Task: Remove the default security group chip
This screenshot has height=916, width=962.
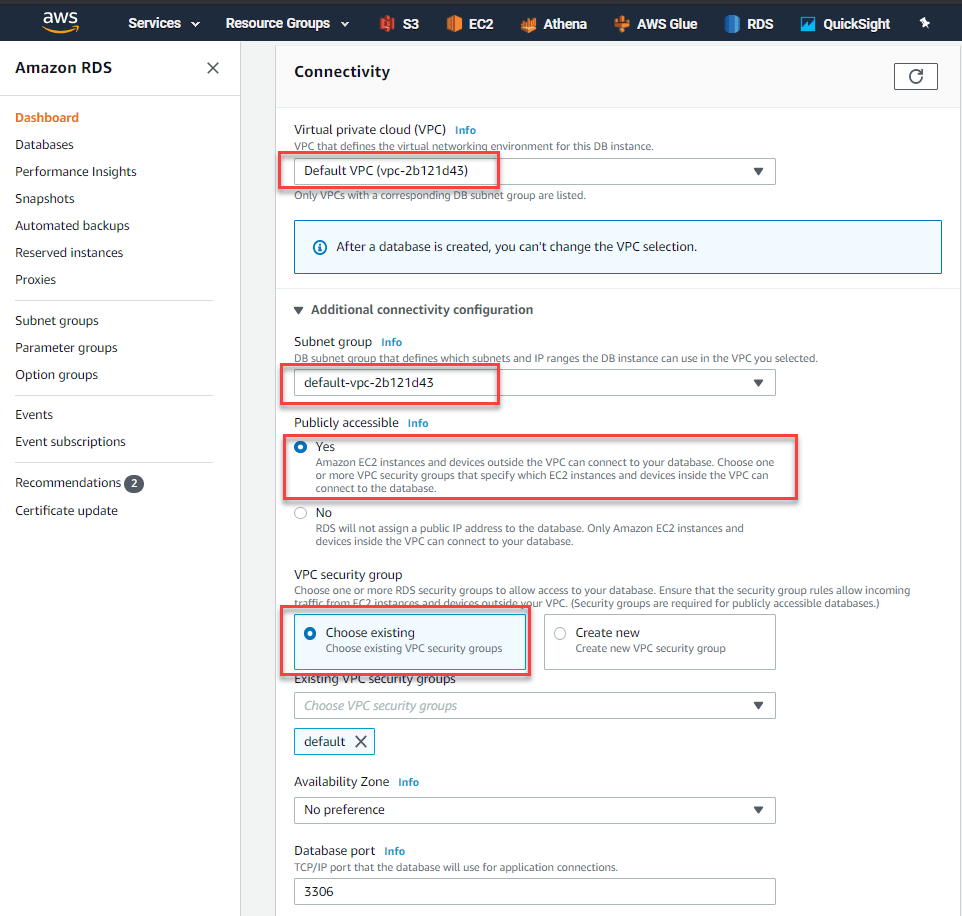Action: (363, 741)
